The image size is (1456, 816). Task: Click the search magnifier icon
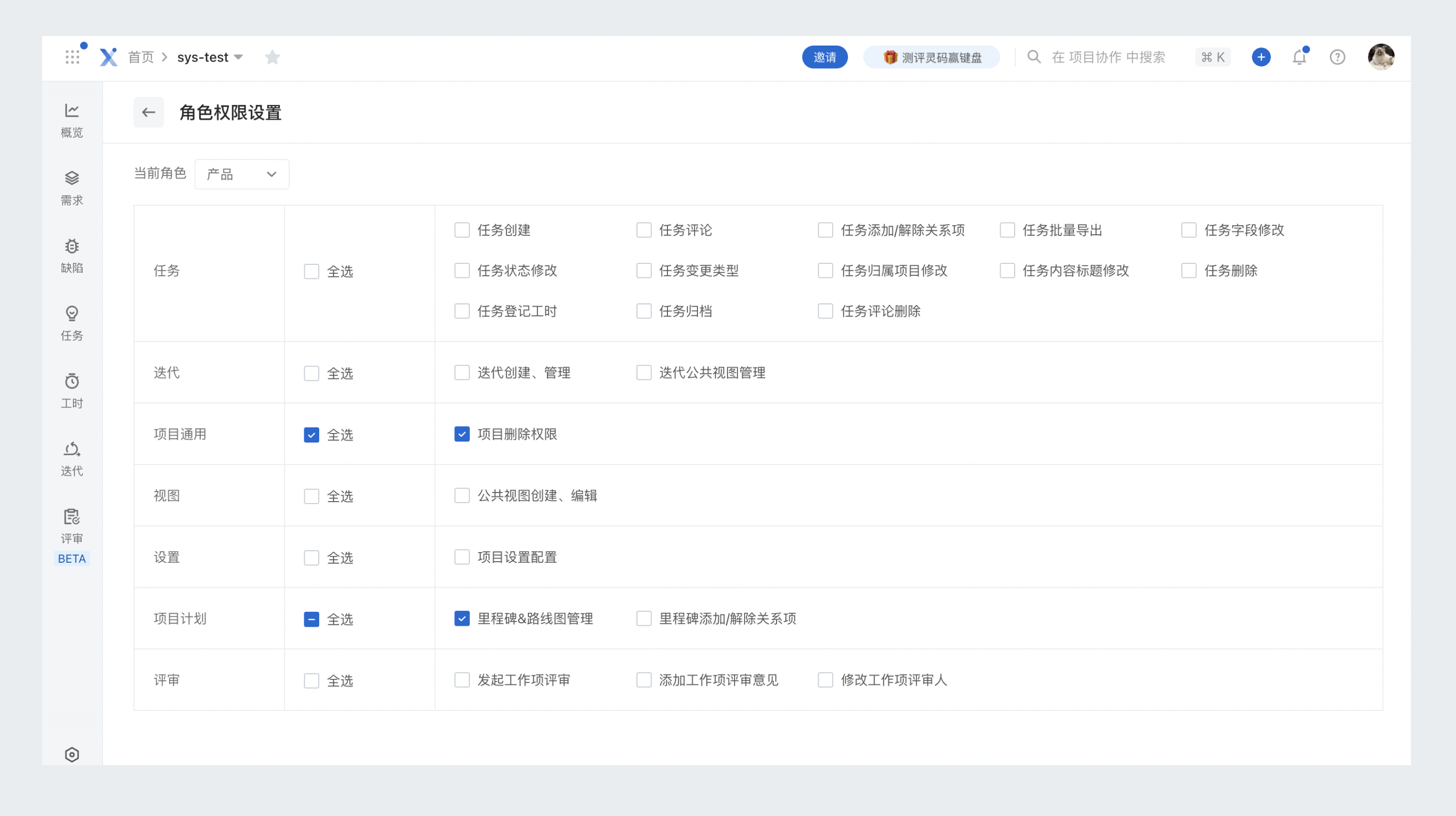(1034, 57)
